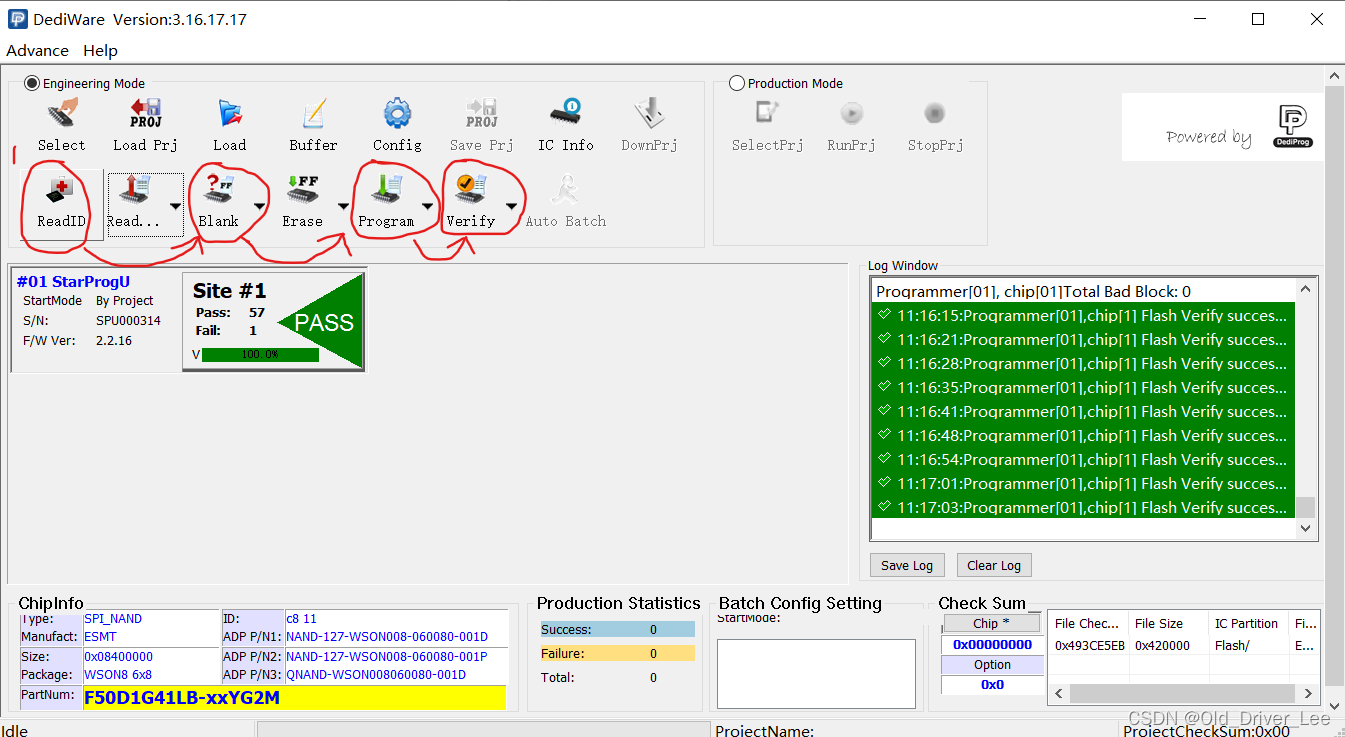Click the green PASS indicator
1345x737 pixels.
(x=320, y=322)
